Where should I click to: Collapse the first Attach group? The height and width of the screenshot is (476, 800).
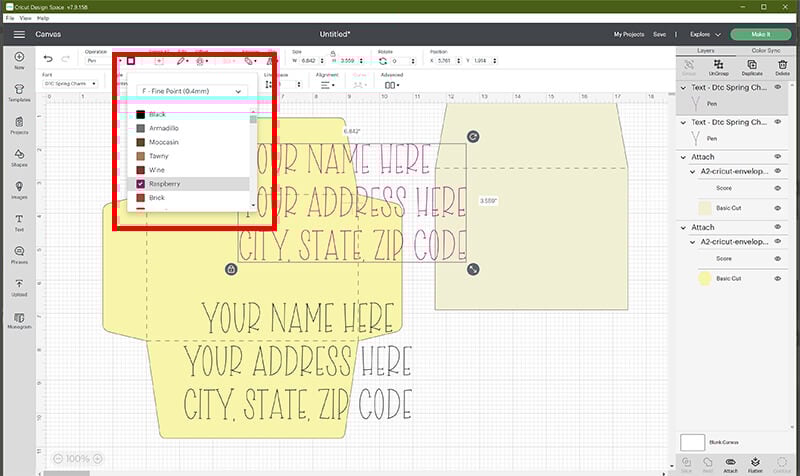coord(683,157)
